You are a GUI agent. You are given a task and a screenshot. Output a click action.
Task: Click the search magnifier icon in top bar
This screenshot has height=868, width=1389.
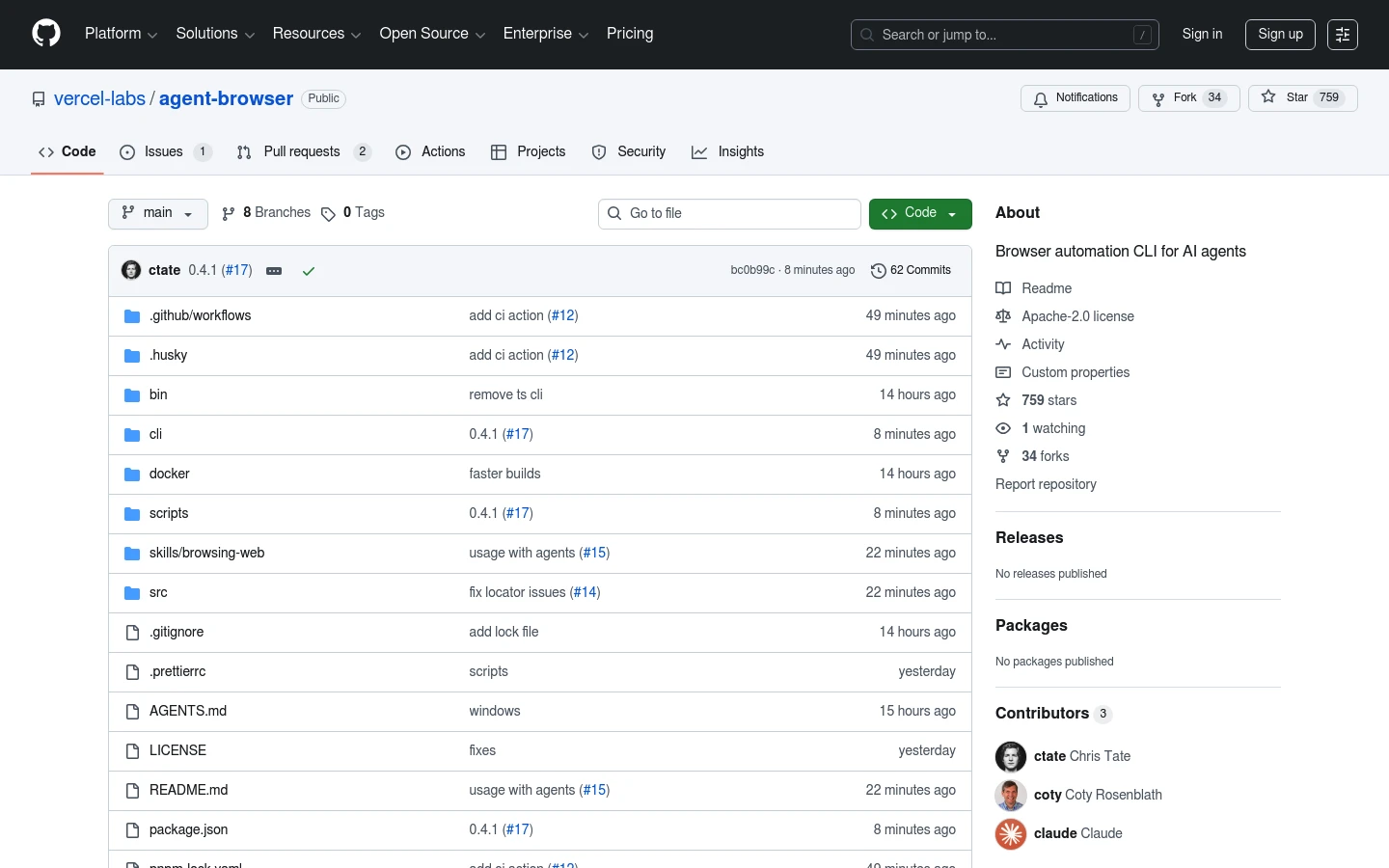(867, 35)
